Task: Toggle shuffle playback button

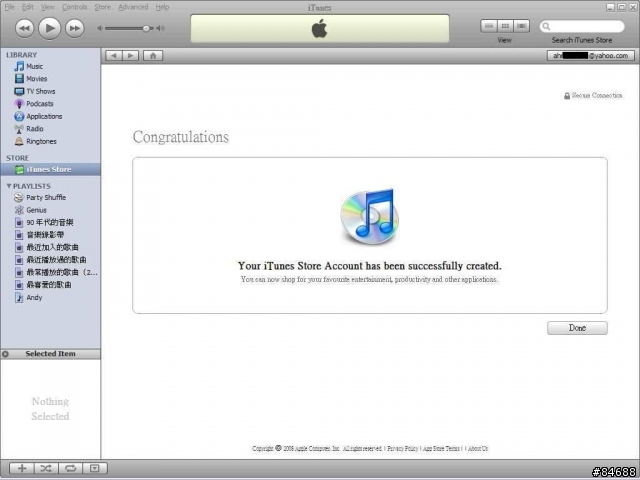Action: (x=46, y=468)
